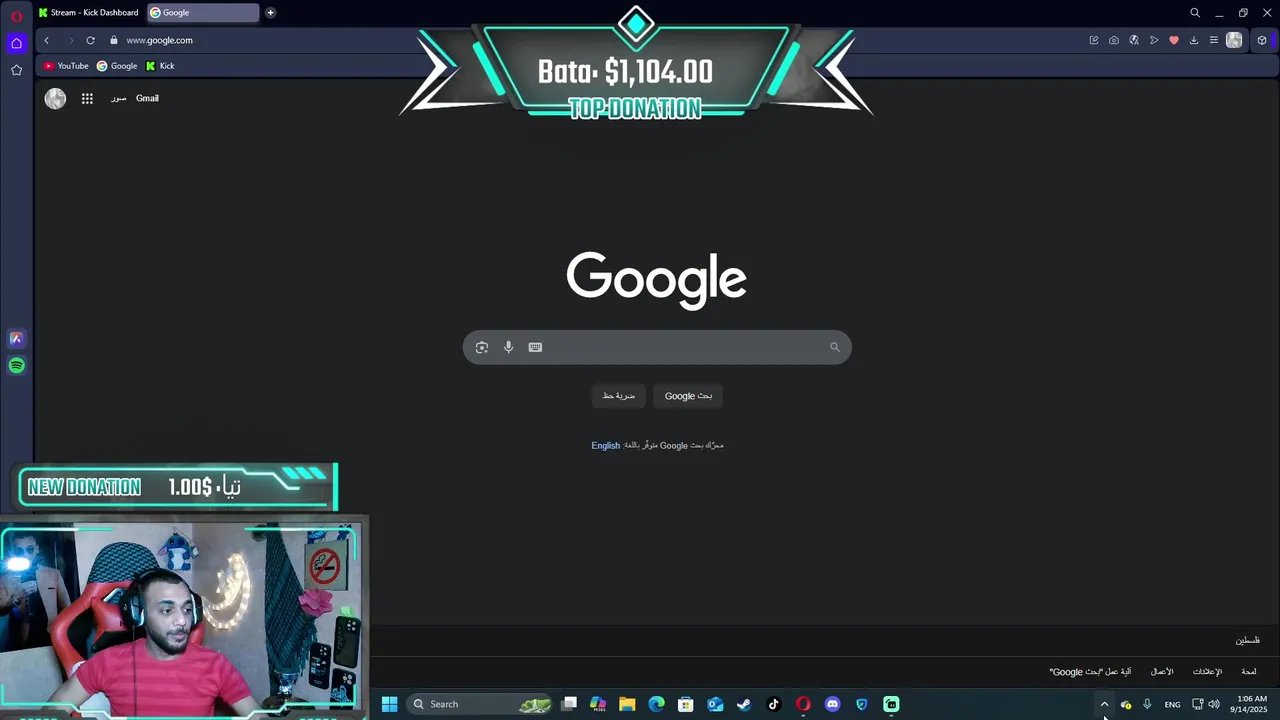Switch ENG input language indicator
This screenshot has width=1280, height=720.
[1172, 704]
